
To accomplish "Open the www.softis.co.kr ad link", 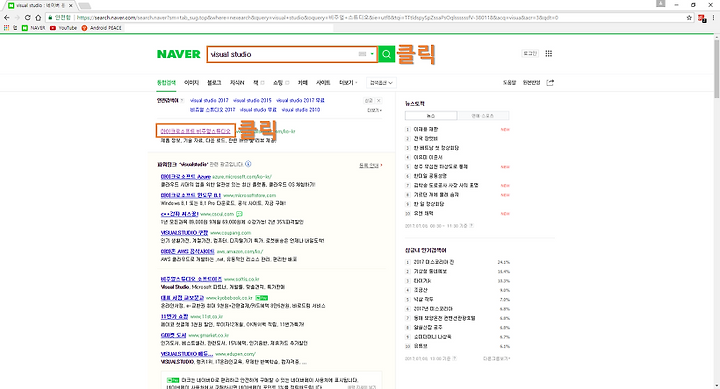I will [x=191, y=279].
